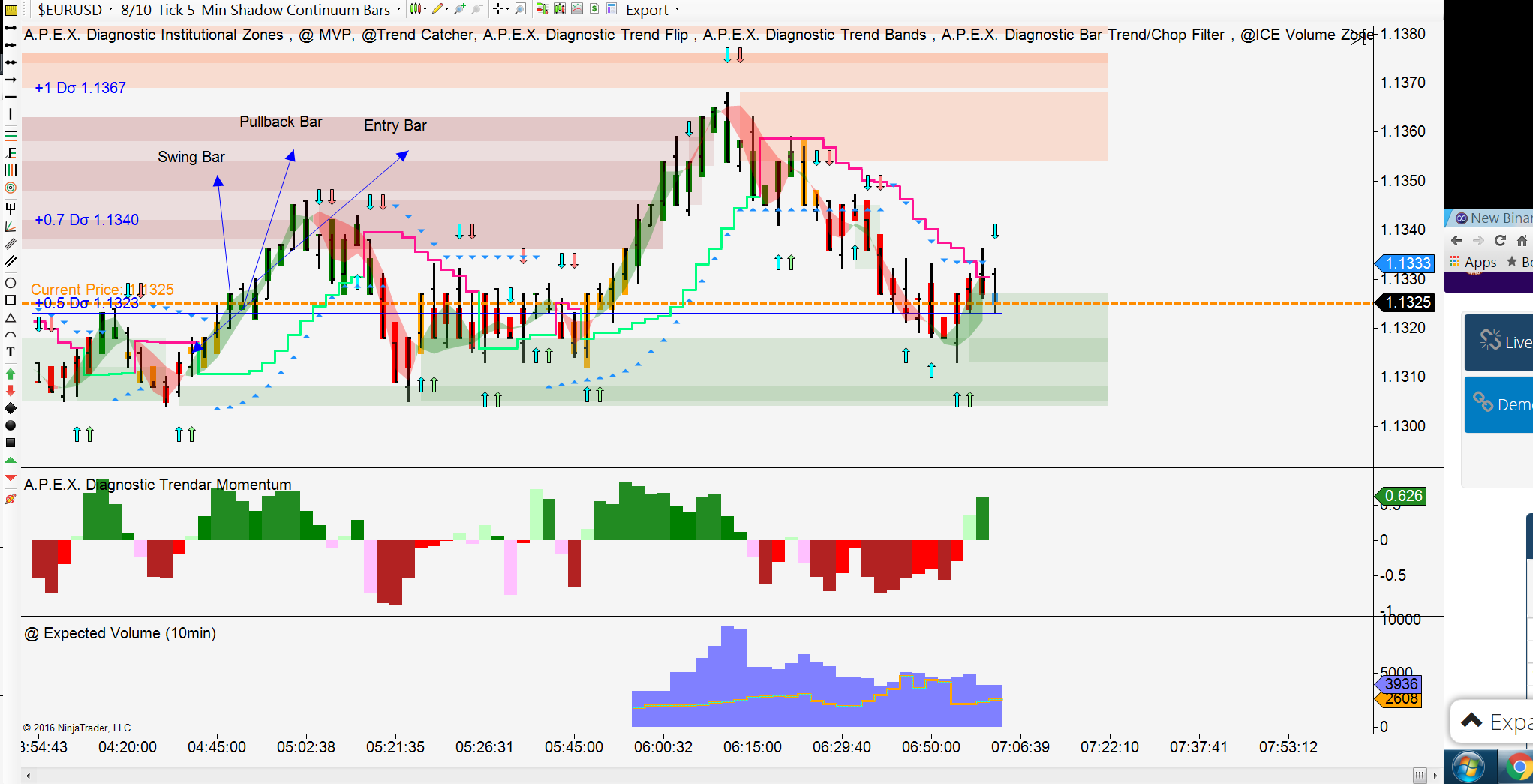This screenshot has width=1533, height=784.
Task: Select the rectangle outline drawing tool
Action: click(11, 300)
